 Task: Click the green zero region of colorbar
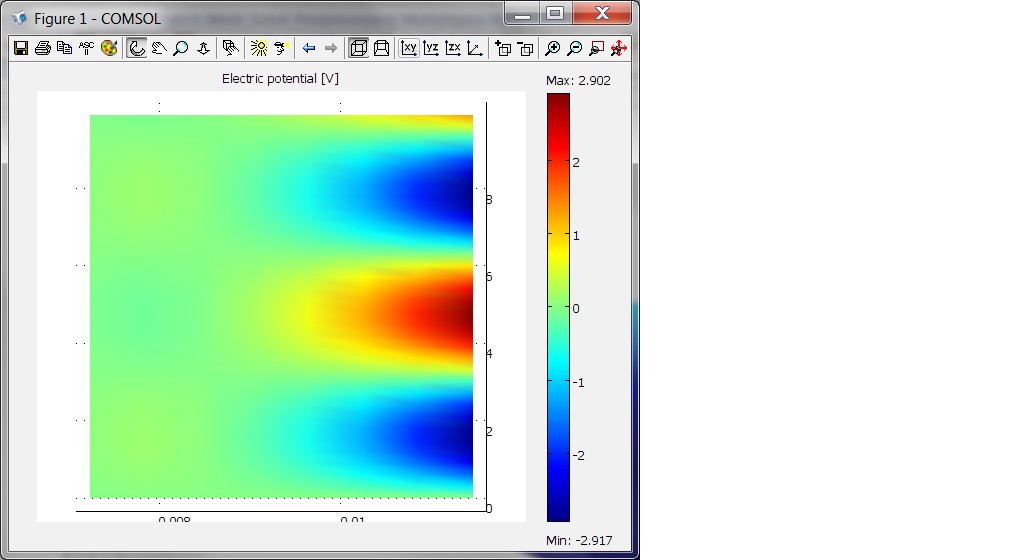tap(558, 307)
